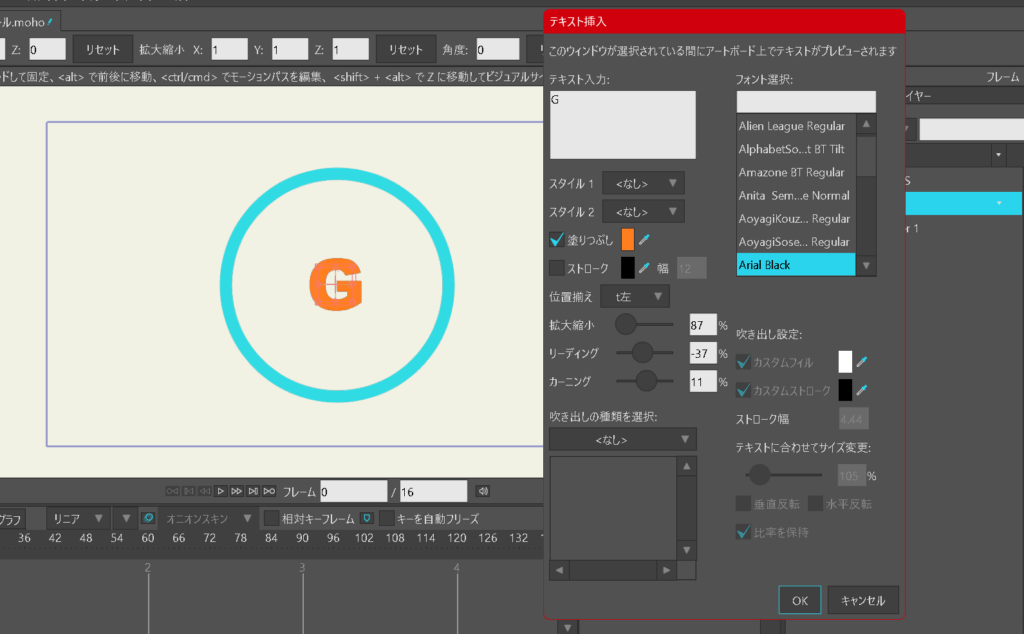Click the カスタムストローク eyedropper icon
The image size is (1024, 634).
click(x=862, y=390)
